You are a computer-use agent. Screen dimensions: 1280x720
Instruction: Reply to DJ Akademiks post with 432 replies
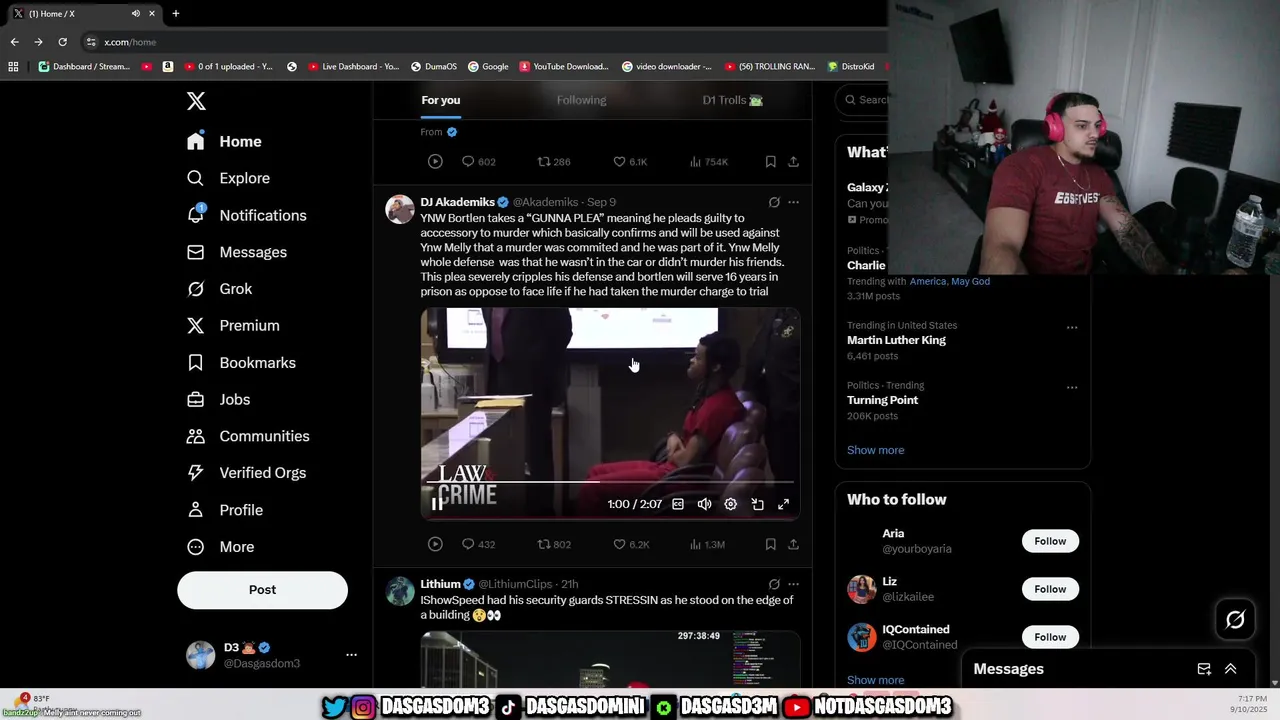(478, 544)
